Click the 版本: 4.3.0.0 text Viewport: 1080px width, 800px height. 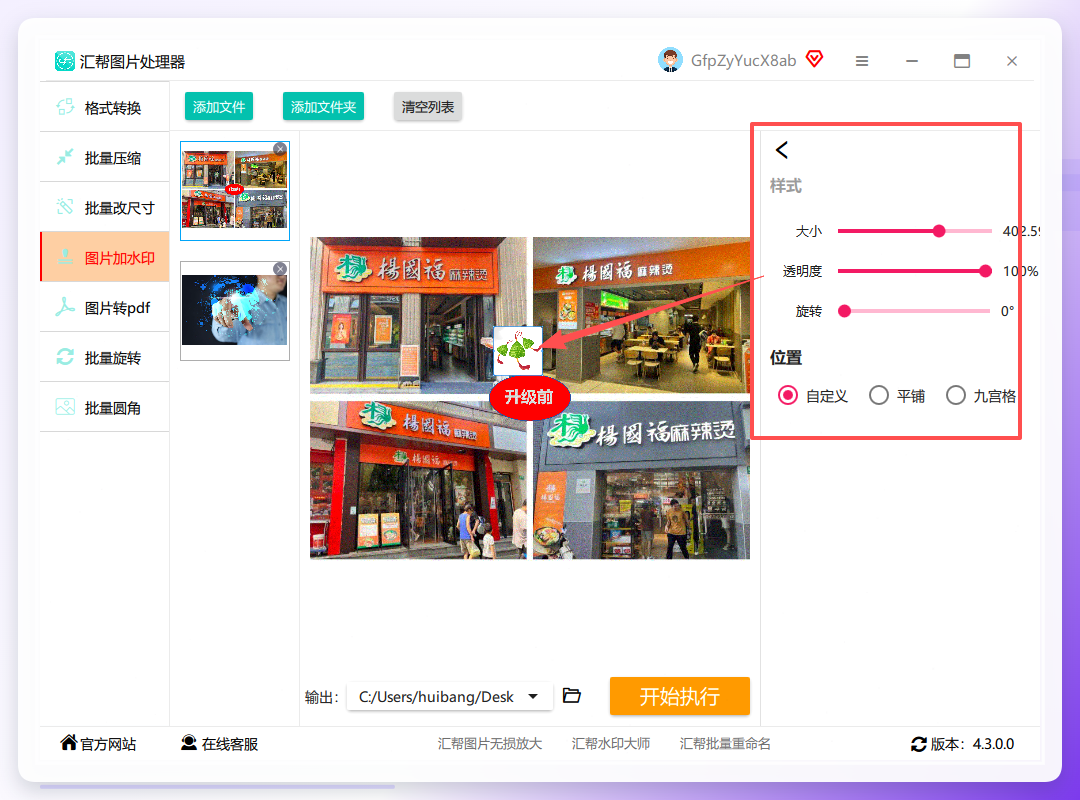point(972,744)
